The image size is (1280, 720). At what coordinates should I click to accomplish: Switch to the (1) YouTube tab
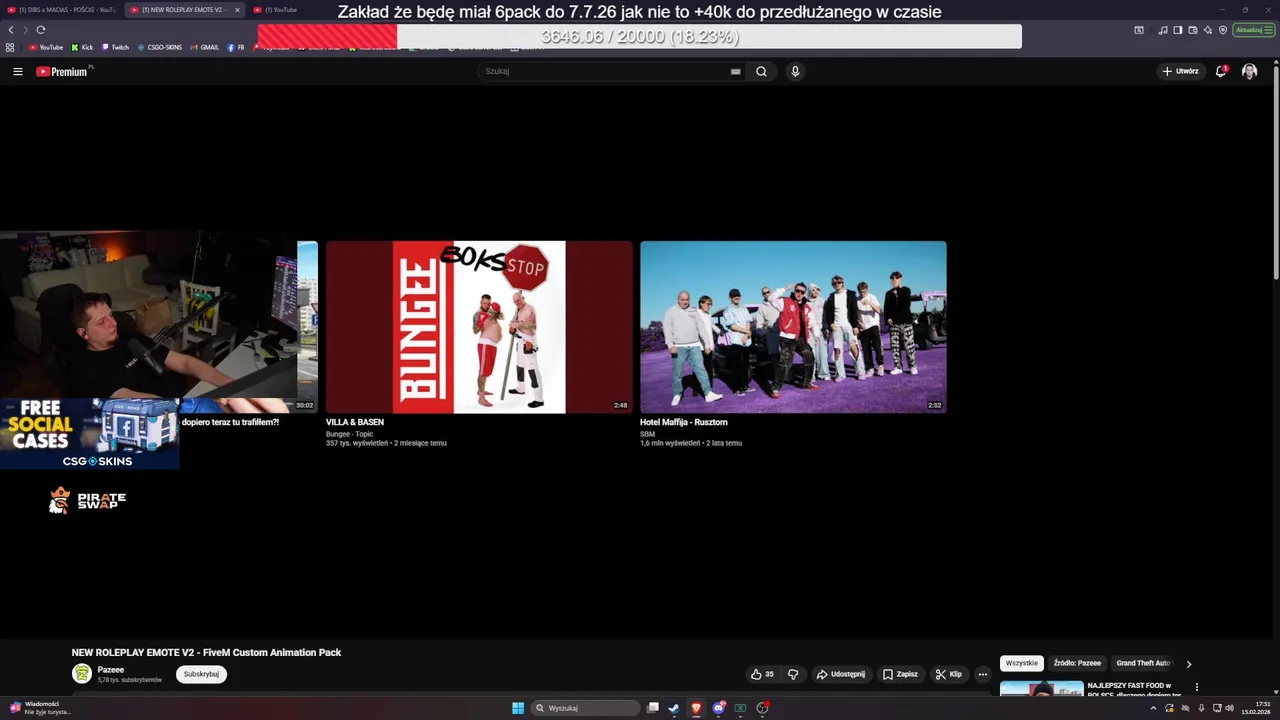click(280, 10)
